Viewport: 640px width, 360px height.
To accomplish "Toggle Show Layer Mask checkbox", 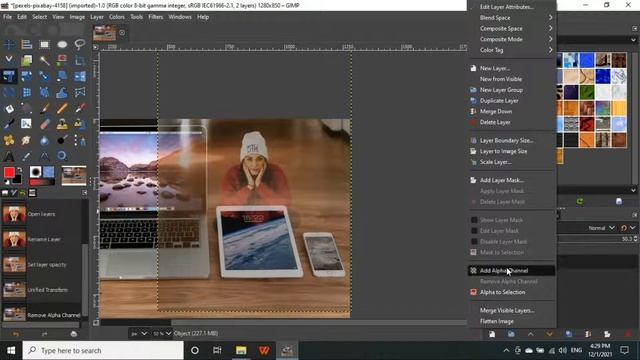I will tap(474, 220).
